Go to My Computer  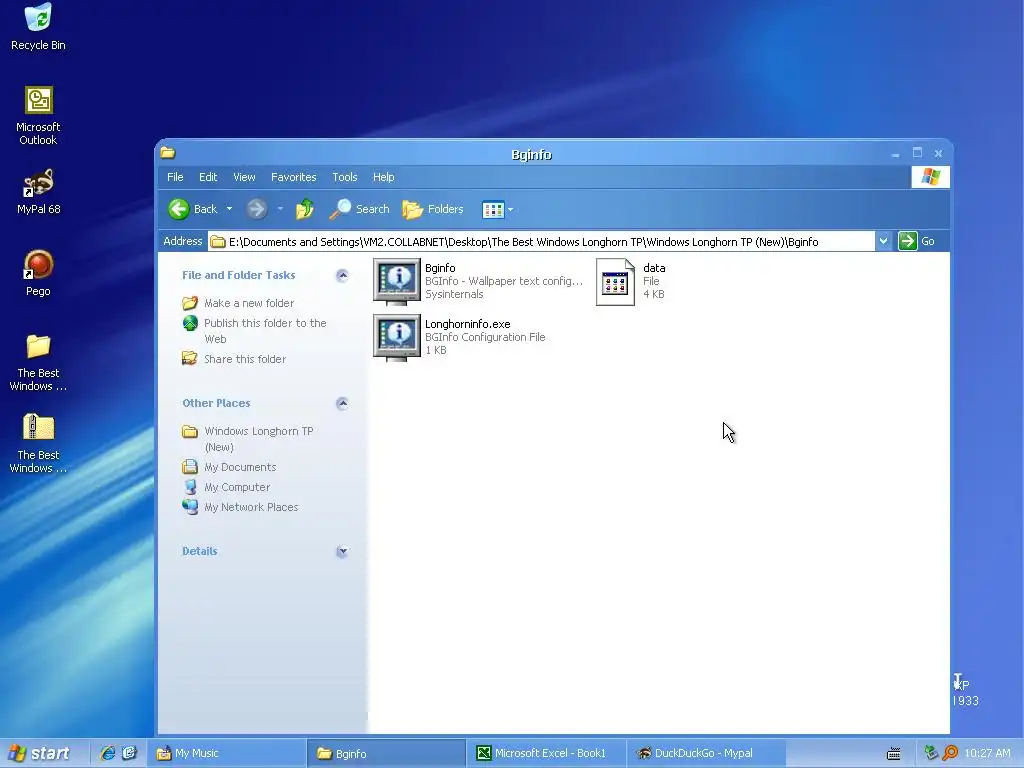tap(237, 487)
